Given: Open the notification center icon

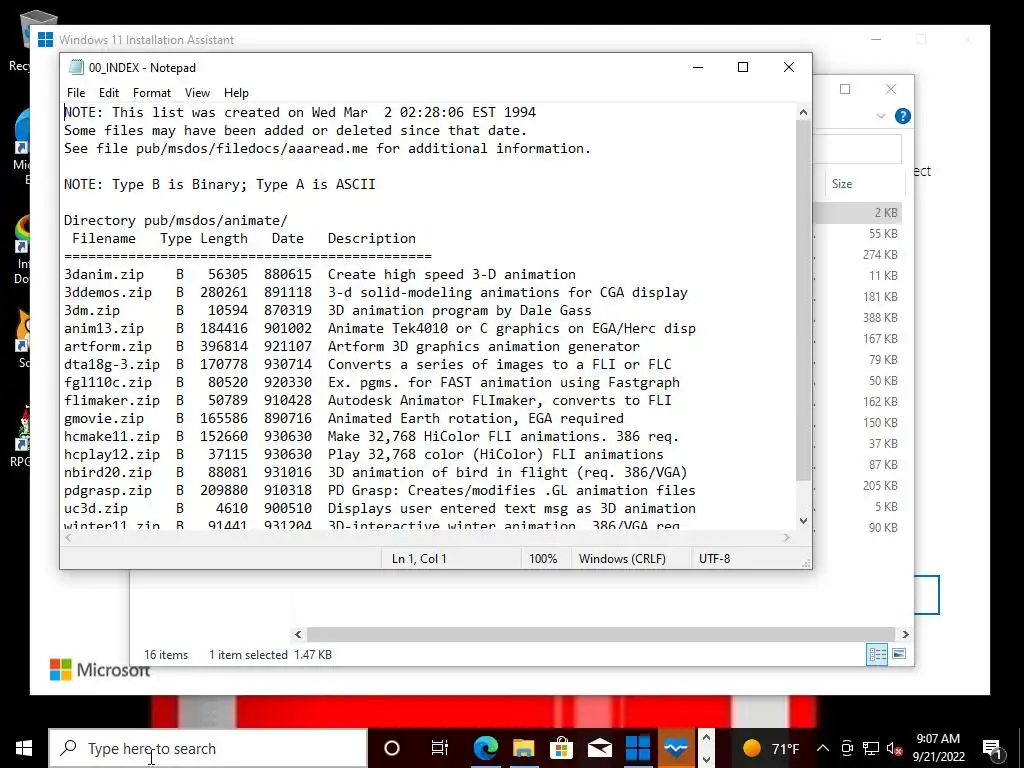Looking at the screenshot, I should (992, 748).
